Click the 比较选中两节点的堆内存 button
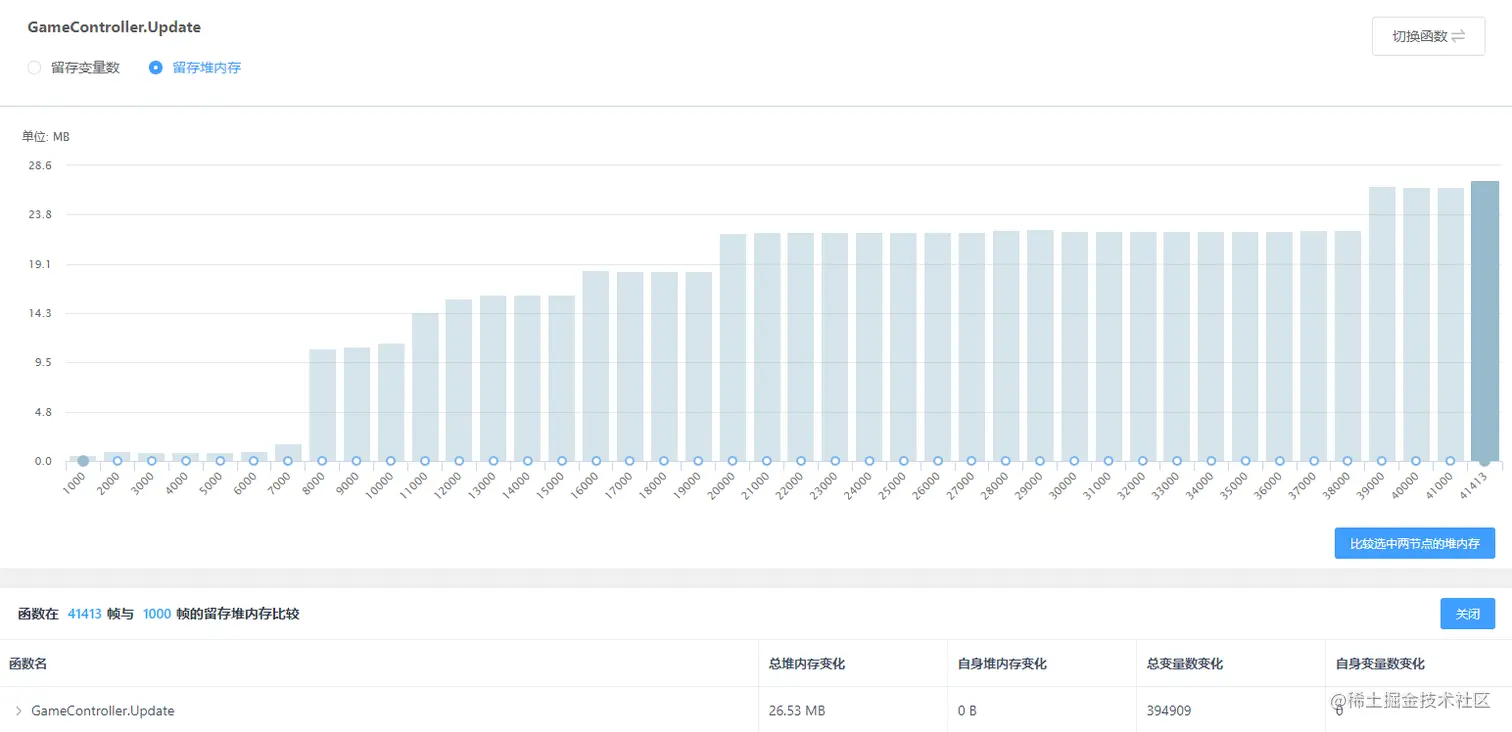This screenshot has width=1512, height=732. point(1414,543)
